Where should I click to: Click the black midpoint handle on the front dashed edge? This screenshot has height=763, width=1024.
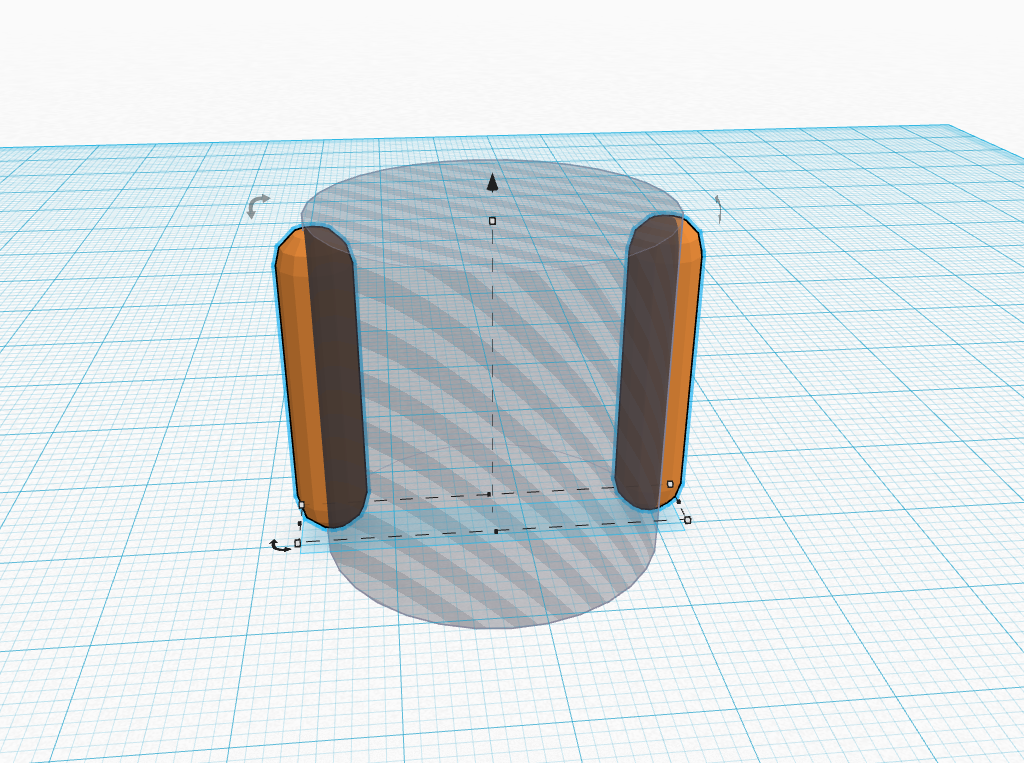point(496,532)
